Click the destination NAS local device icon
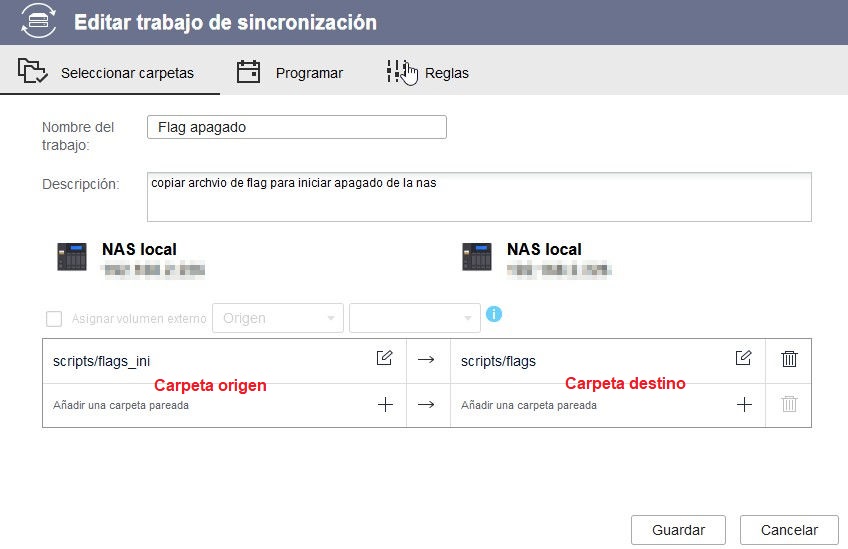Image resolution: width=848 pixels, height=549 pixels. click(x=477, y=257)
